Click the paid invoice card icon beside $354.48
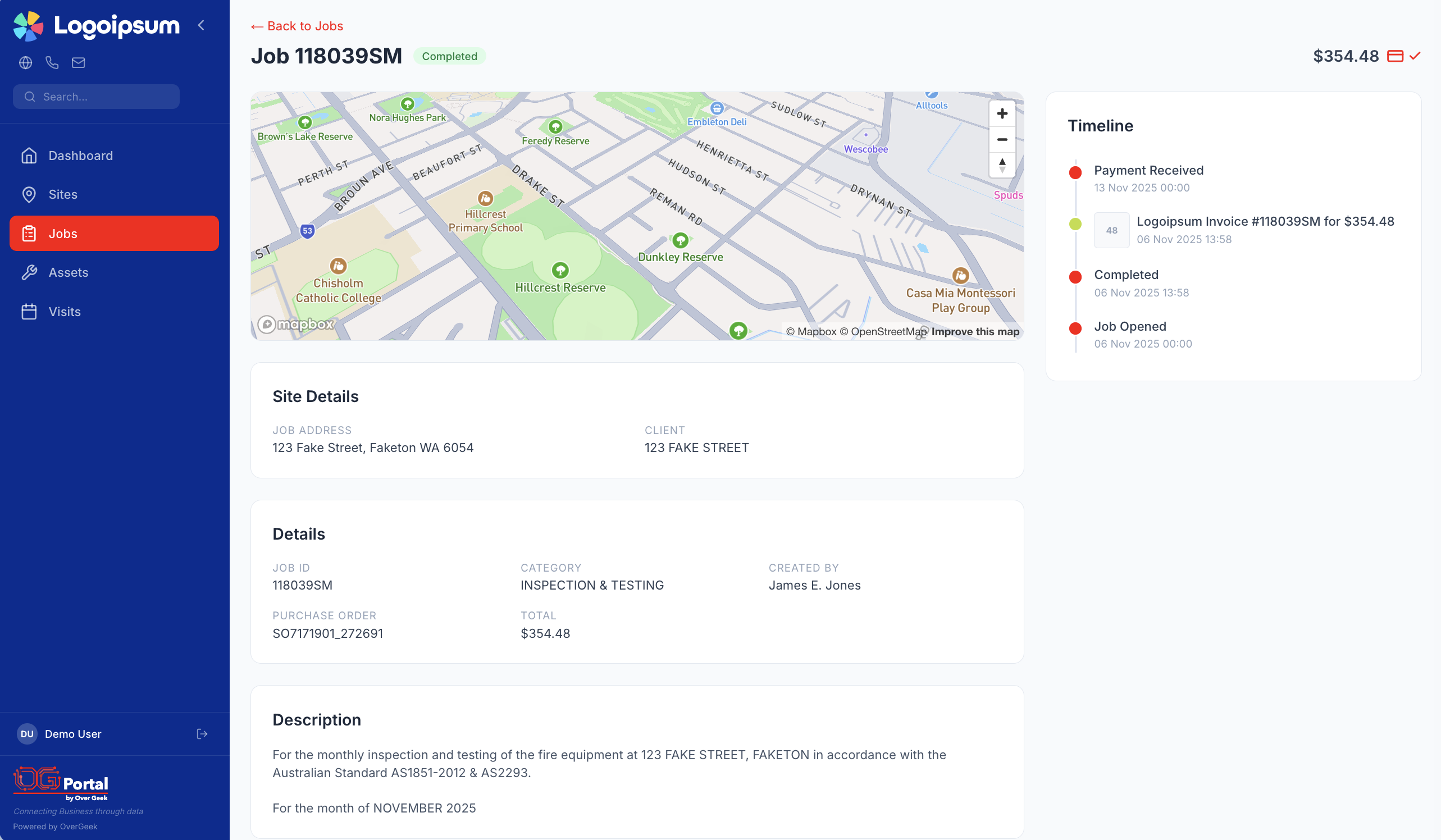Viewport: 1441px width, 840px height. [x=1396, y=56]
